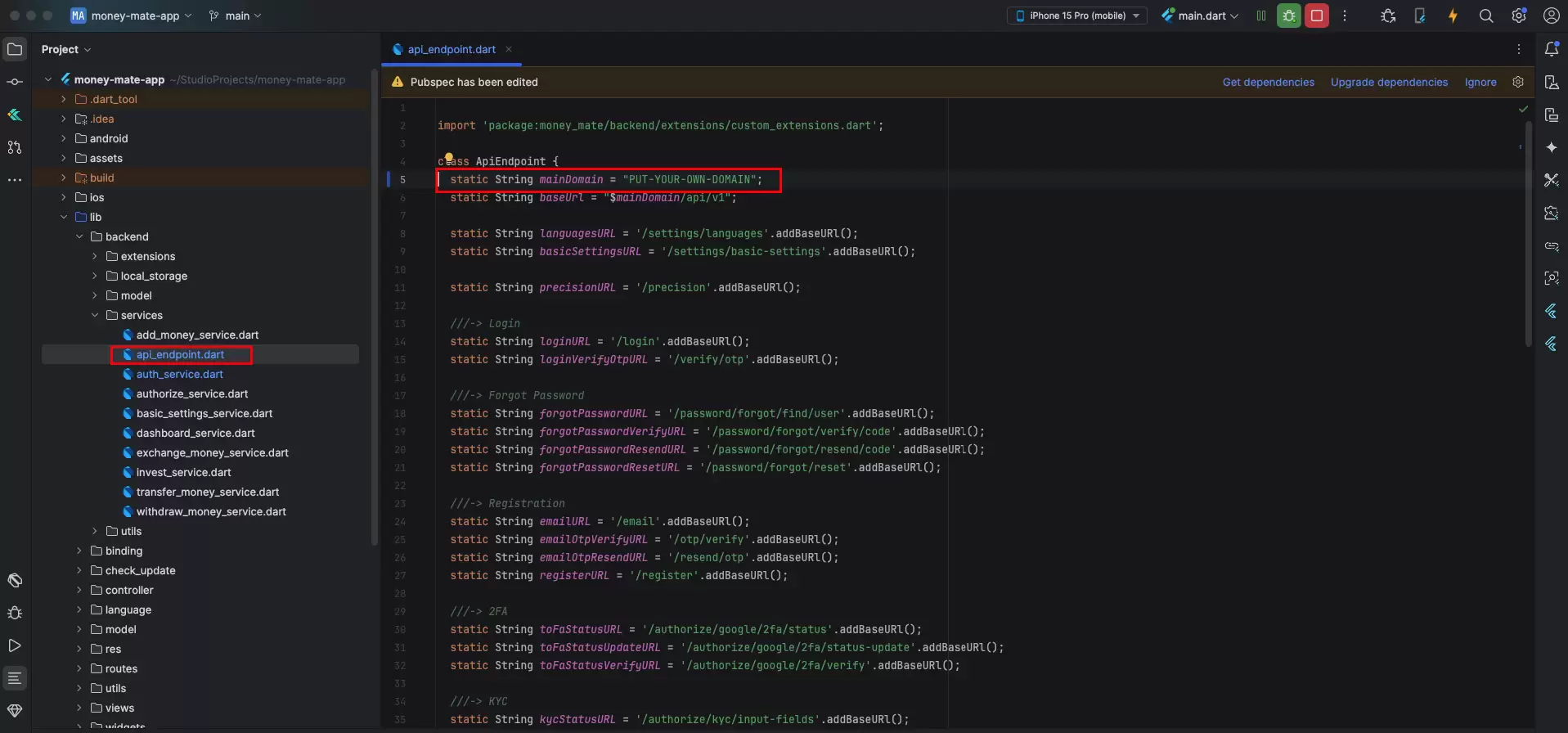Click Get dependencies link
Image resolution: width=1568 pixels, height=733 pixels.
click(x=1268, y=82)
